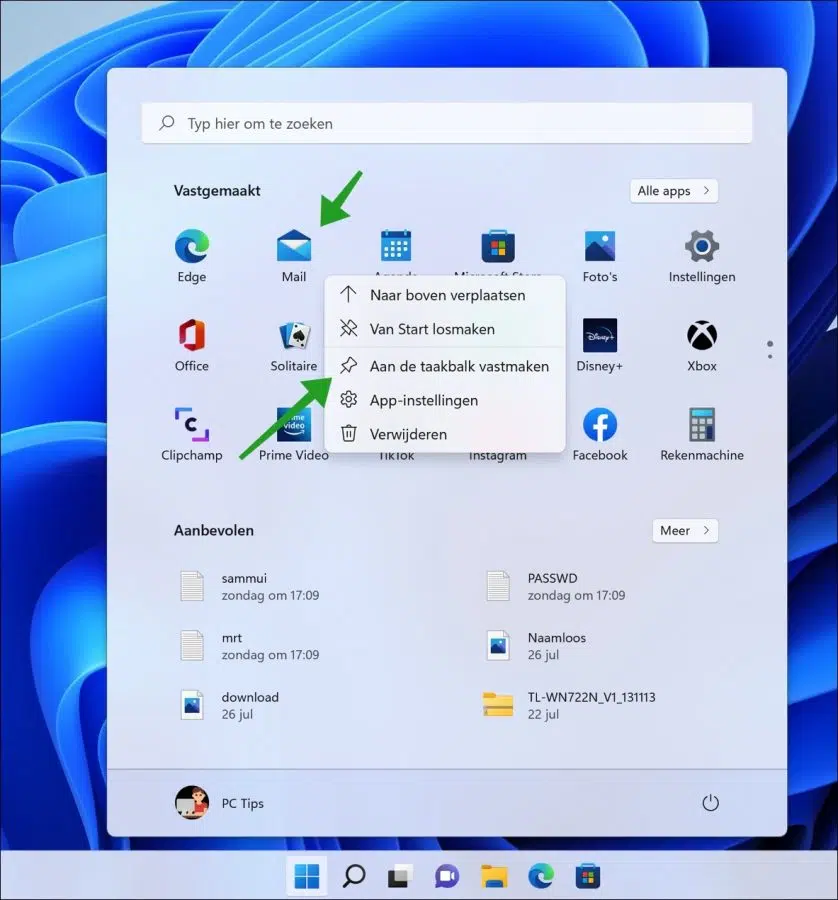
Task: Launch the Office pinned app
Action: 192,346
